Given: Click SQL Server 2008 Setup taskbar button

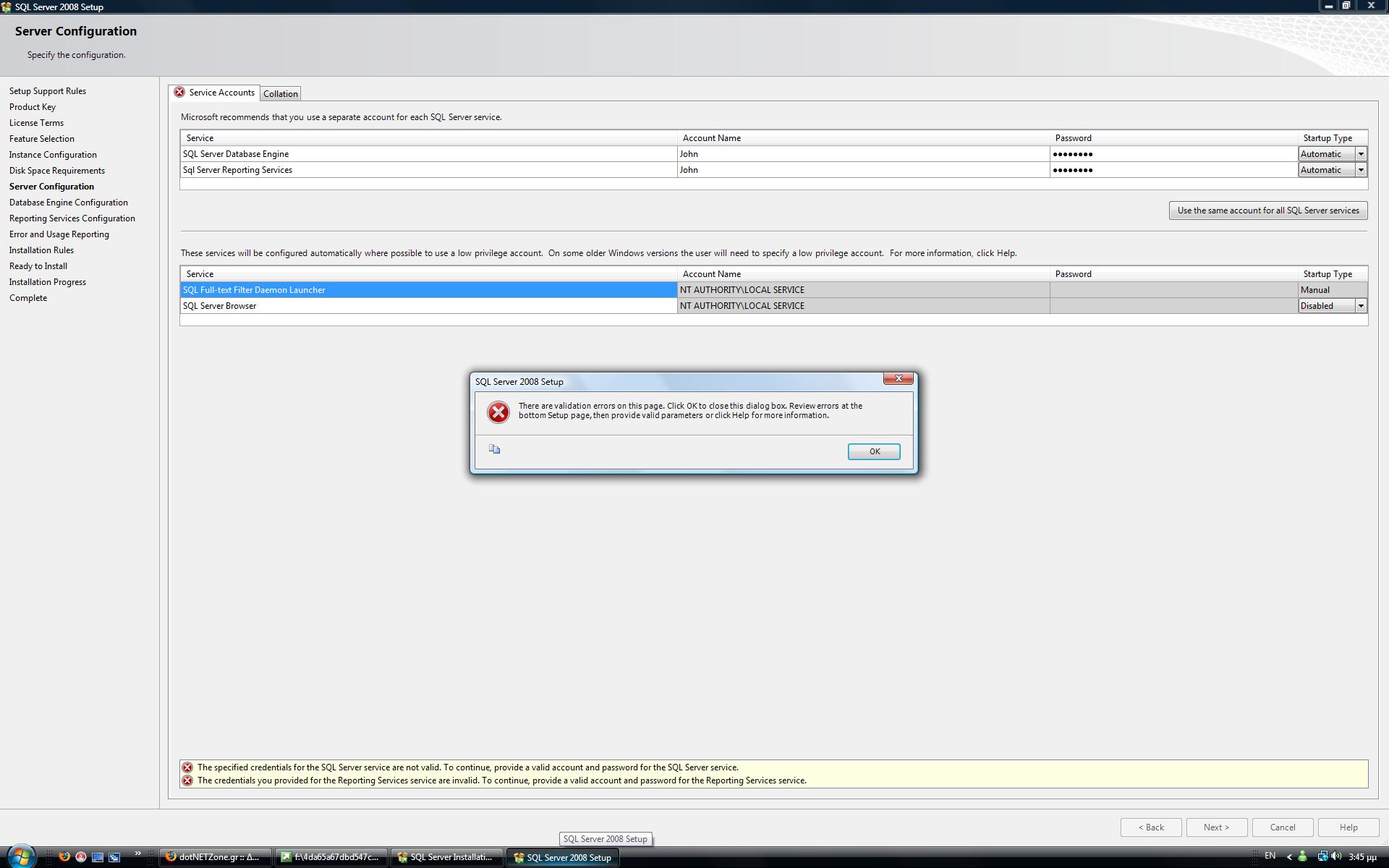Looking at the screenshot, I should [564, 857].
